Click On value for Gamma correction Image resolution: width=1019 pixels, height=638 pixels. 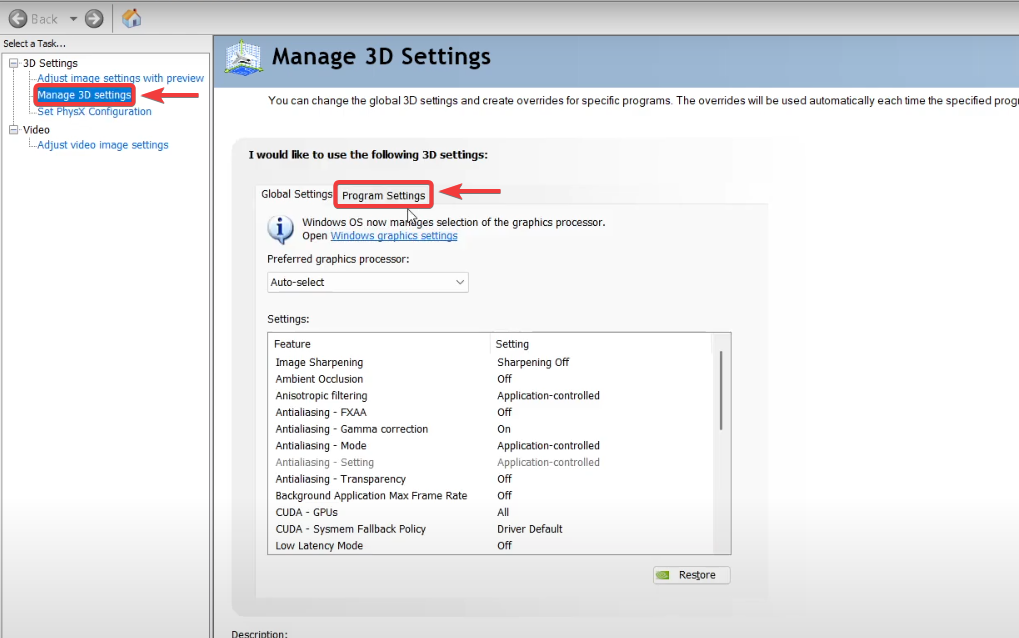coord(504,429)
